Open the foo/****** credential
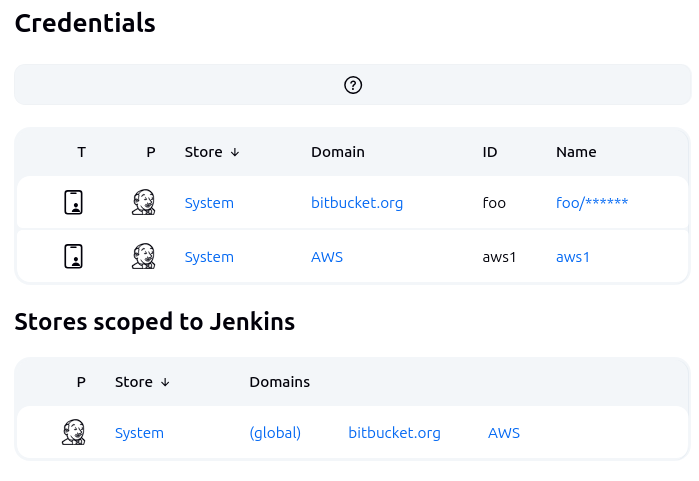 click(x=591, y=203)
